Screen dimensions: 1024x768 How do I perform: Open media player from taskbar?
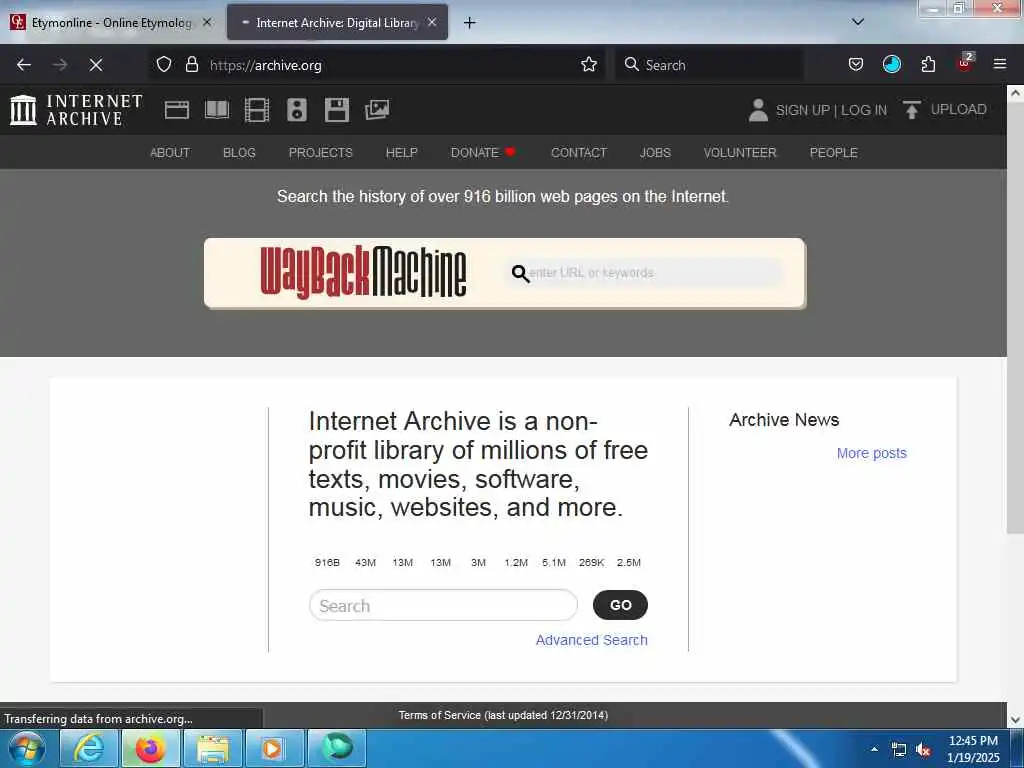coord(274,748)
